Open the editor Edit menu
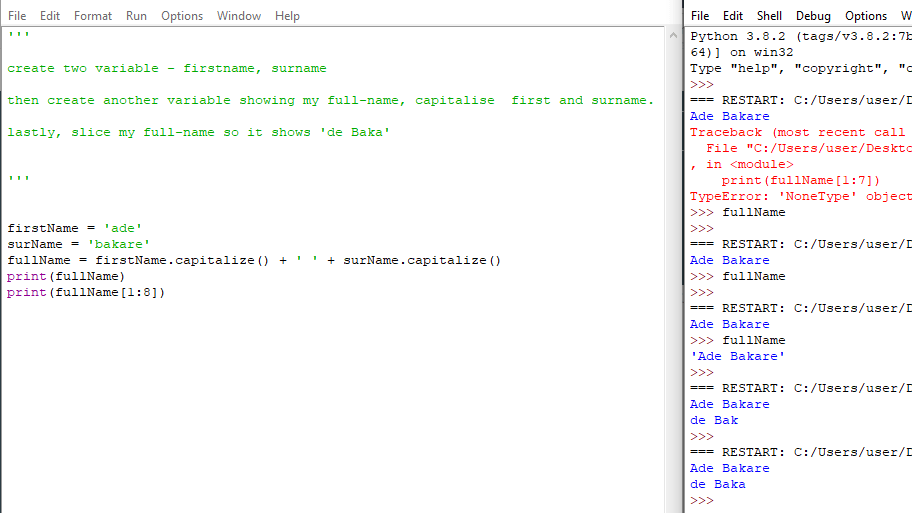 tap(49, 16)
